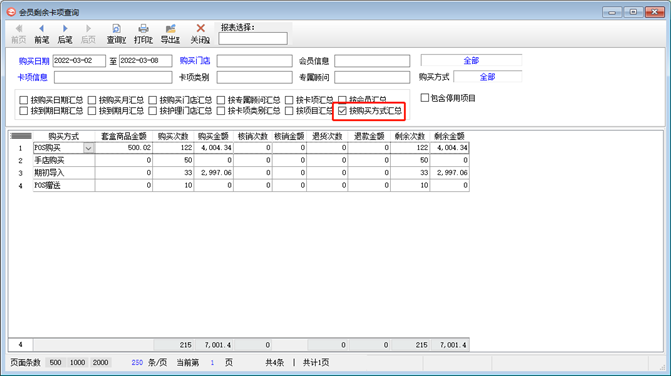
Task: Enable 按到期月汇总 checkbox
Action: pyautogui.click(x=92, y=111)
